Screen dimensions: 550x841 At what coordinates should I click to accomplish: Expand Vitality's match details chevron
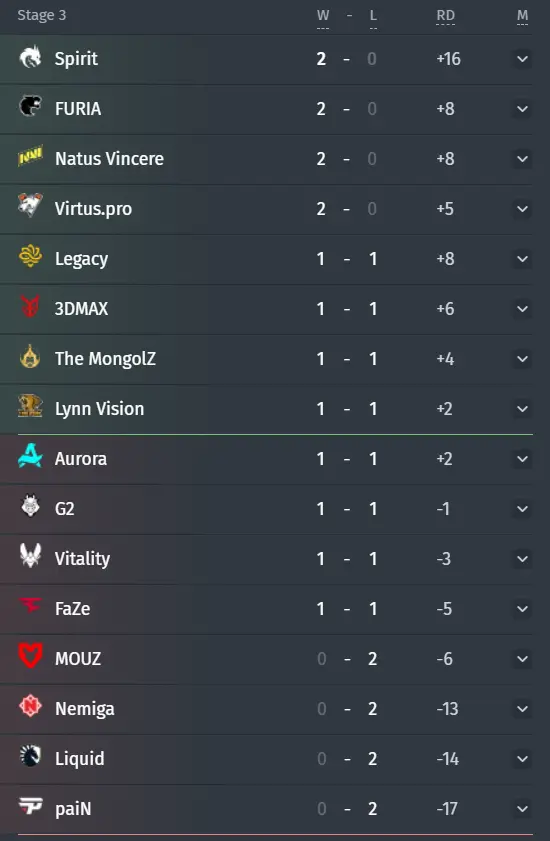click(x=522, y=559)
